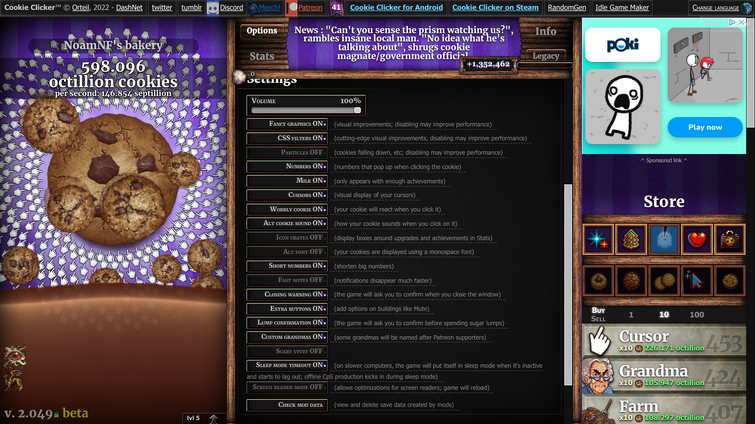Screen dimensions: 755x424
Task: Open the Idle Game Maker link
Action: (x=622, y=8)
